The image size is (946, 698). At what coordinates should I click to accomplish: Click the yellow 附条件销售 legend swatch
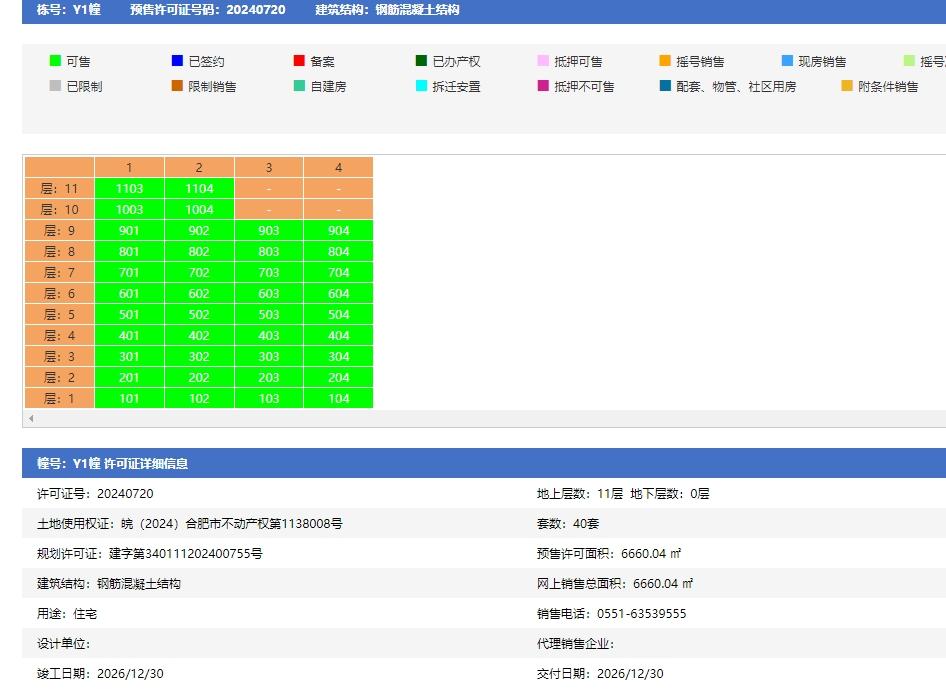point(847,86)
